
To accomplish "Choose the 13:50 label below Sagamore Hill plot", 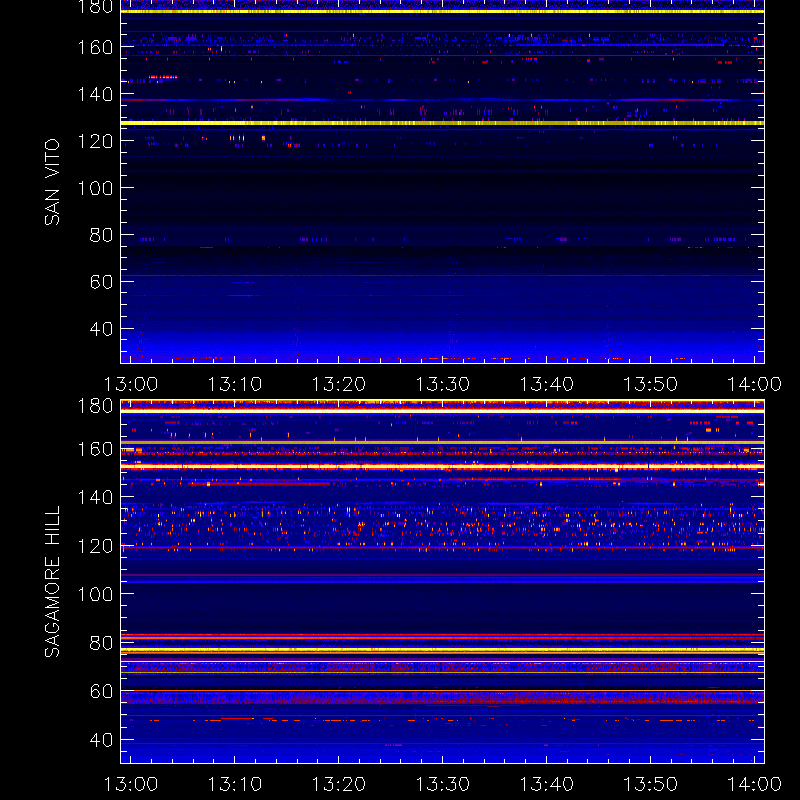I will point(651,784).
